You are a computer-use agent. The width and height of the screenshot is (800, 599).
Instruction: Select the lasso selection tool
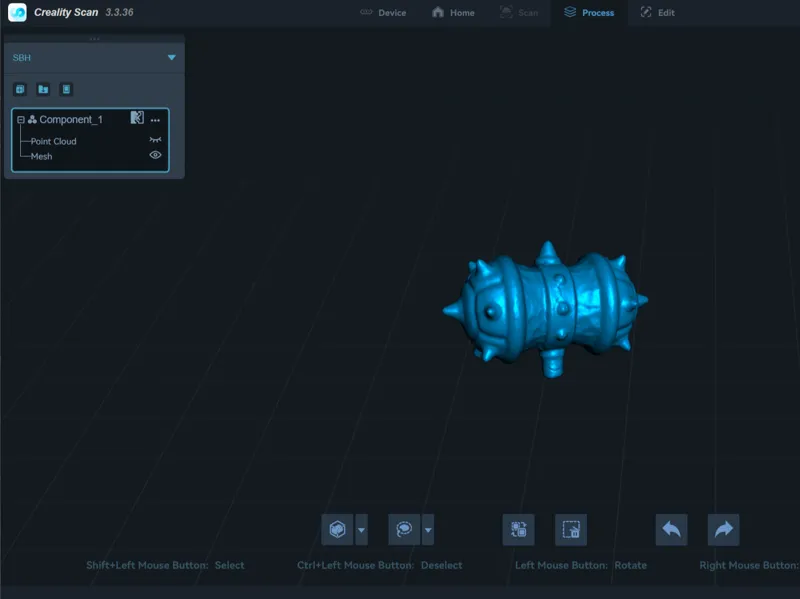pos(404,530)
